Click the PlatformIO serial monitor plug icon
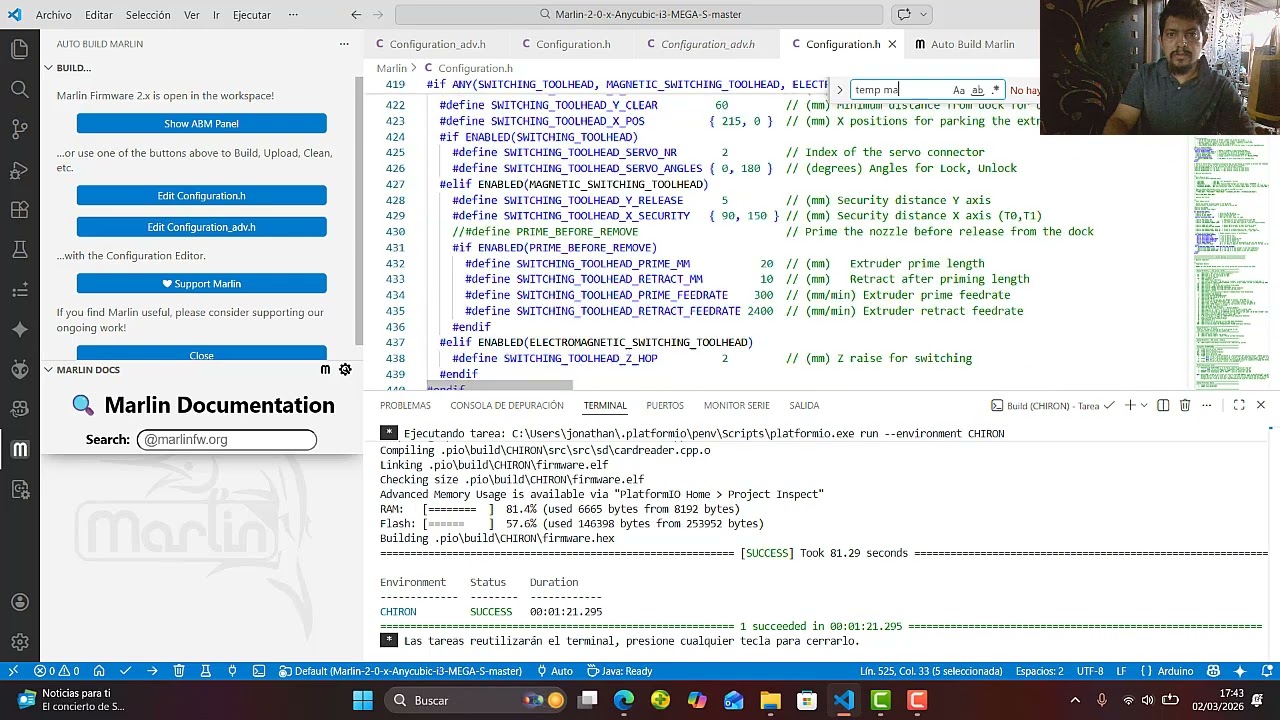The width and height of the screenshot is (1280, 720). coord(232,671)
